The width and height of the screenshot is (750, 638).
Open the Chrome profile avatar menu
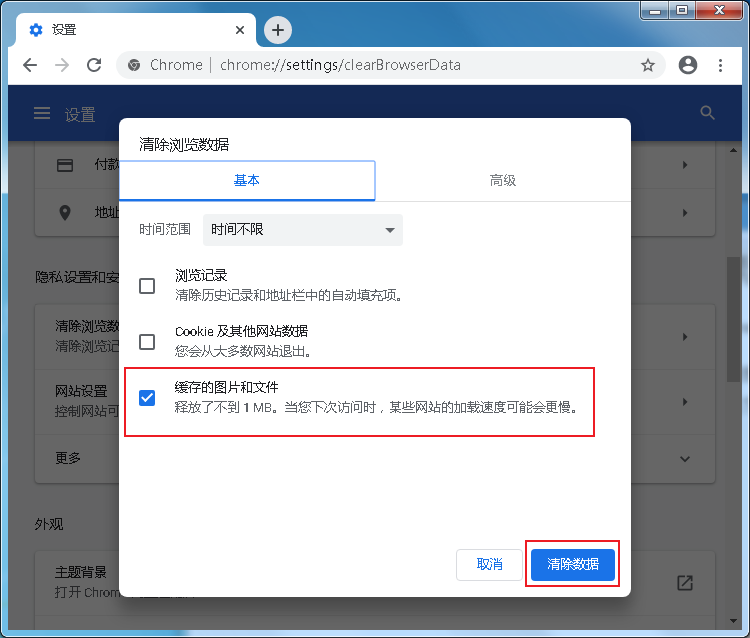click(x=688, y=65)
